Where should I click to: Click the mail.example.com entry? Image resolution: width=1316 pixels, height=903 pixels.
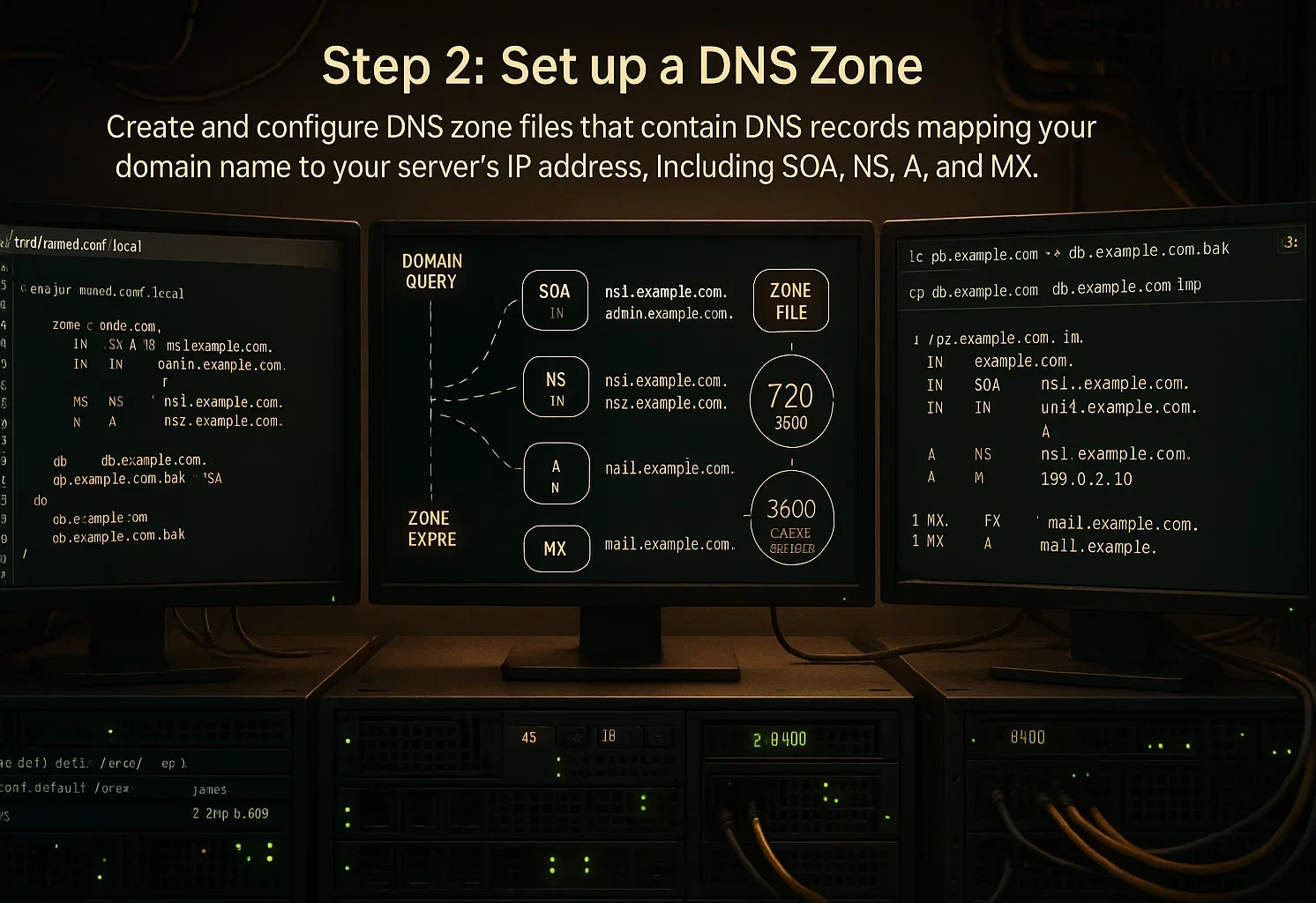coord(669,544)
